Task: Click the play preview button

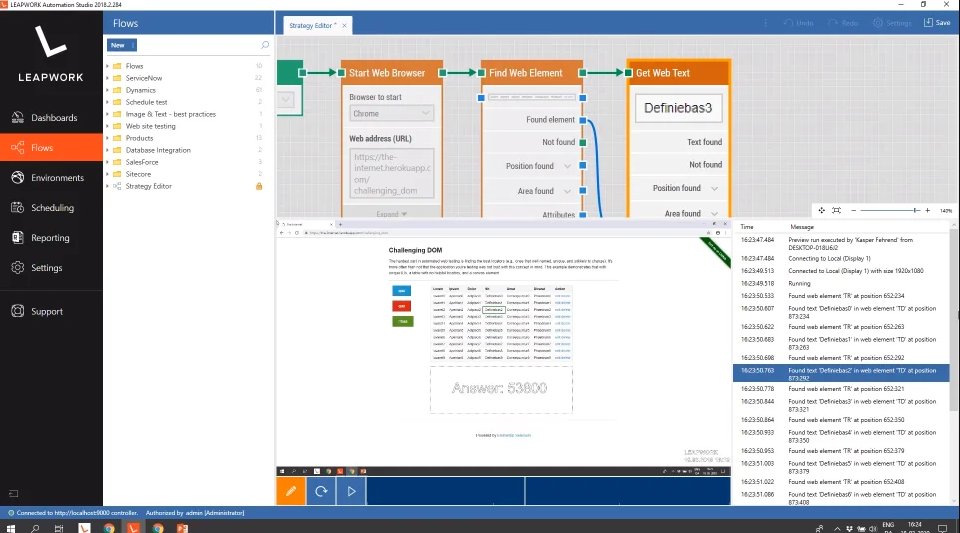Action: click(351, 491)
